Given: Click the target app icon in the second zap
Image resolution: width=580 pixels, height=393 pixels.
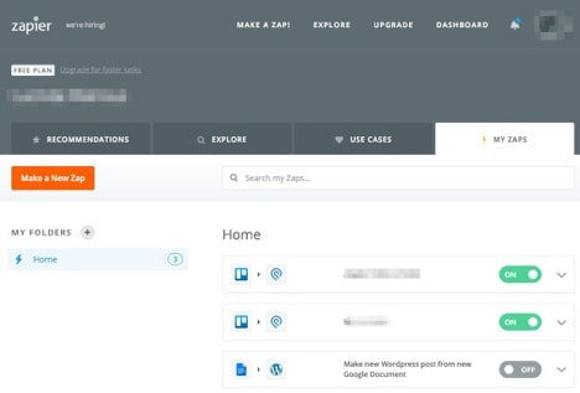Looking at the screenshot, I should click(276, 322).
